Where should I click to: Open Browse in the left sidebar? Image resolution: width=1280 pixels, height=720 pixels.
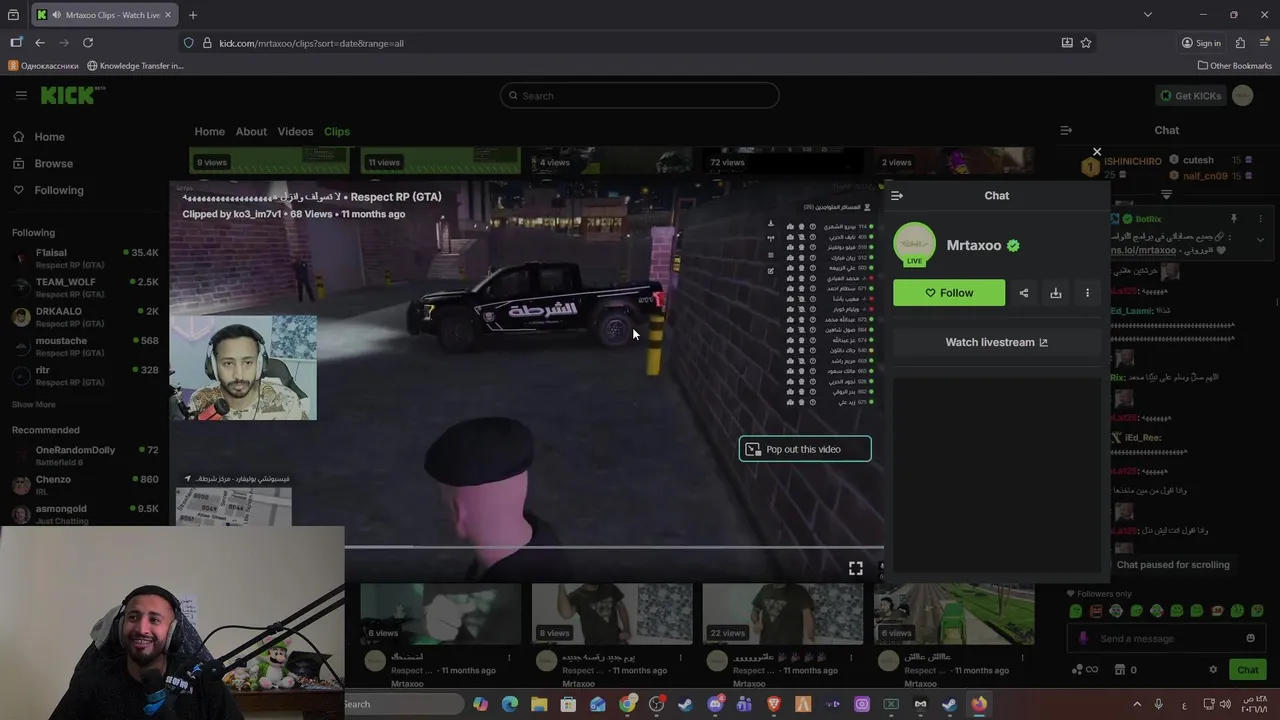click(53, 163)
